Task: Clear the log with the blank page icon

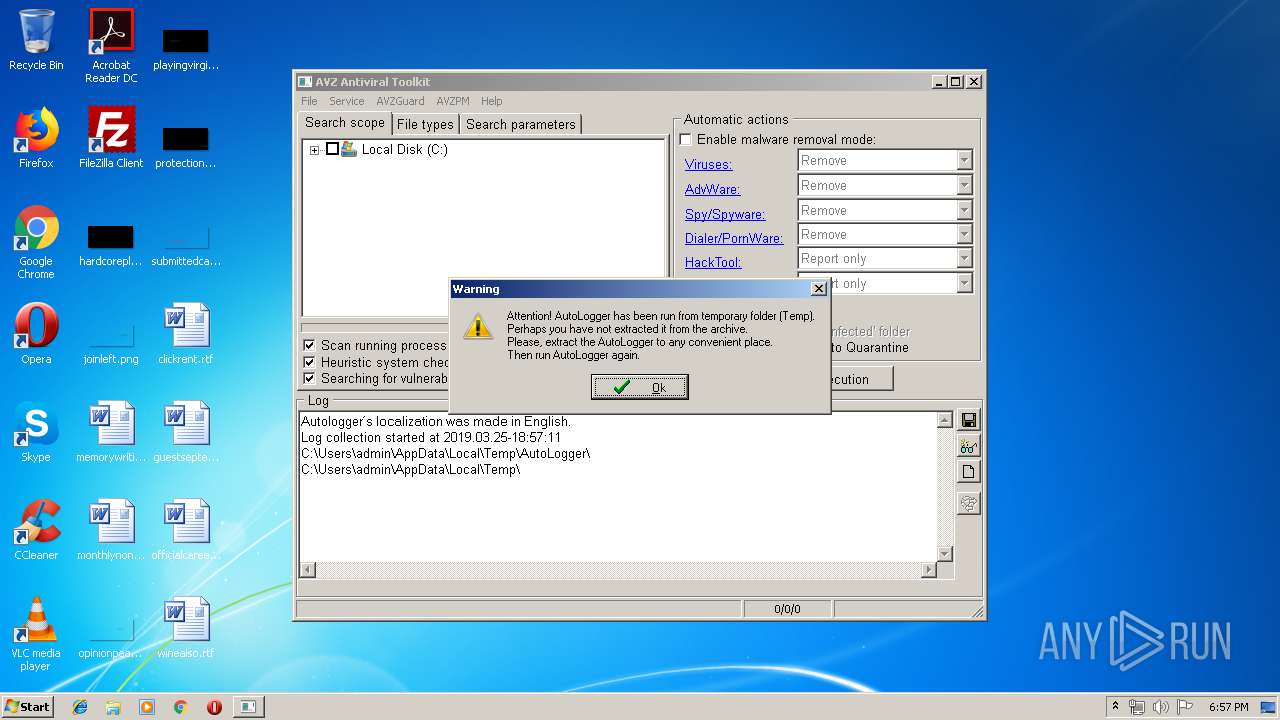Action: (x=968, y=472)
